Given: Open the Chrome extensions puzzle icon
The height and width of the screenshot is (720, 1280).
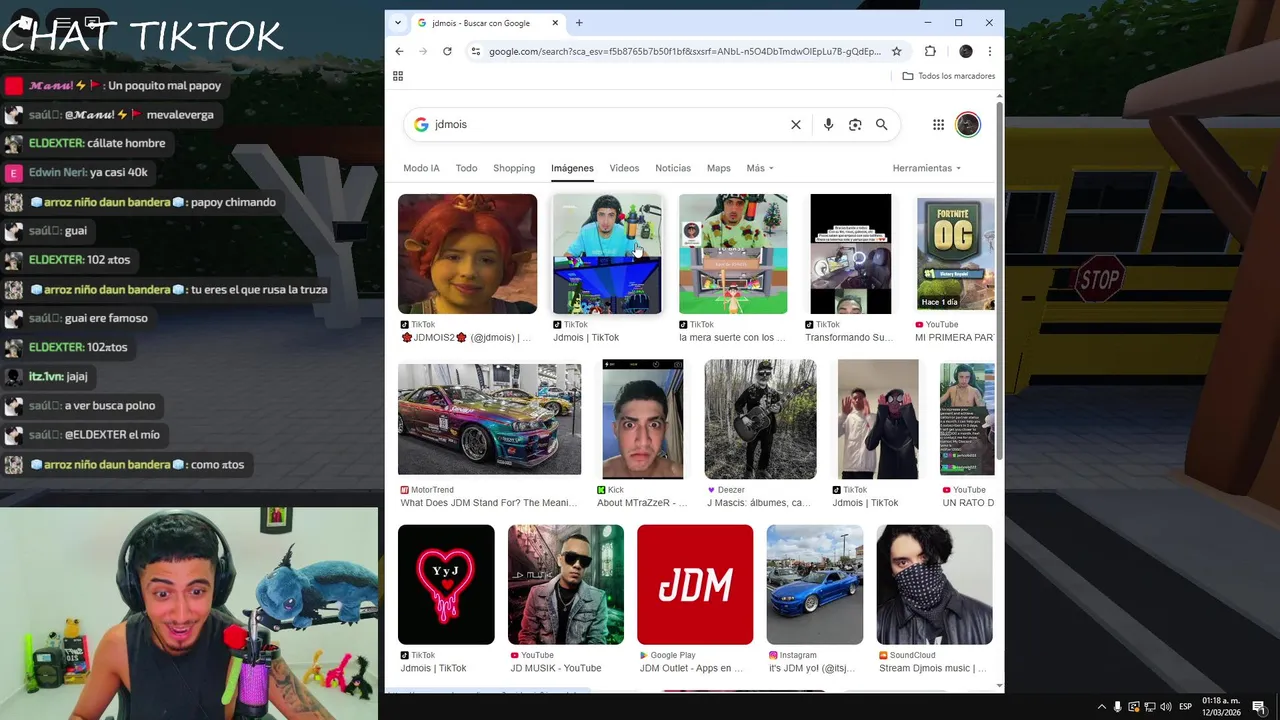Looking at the screenshot, I should click(930, 51).
